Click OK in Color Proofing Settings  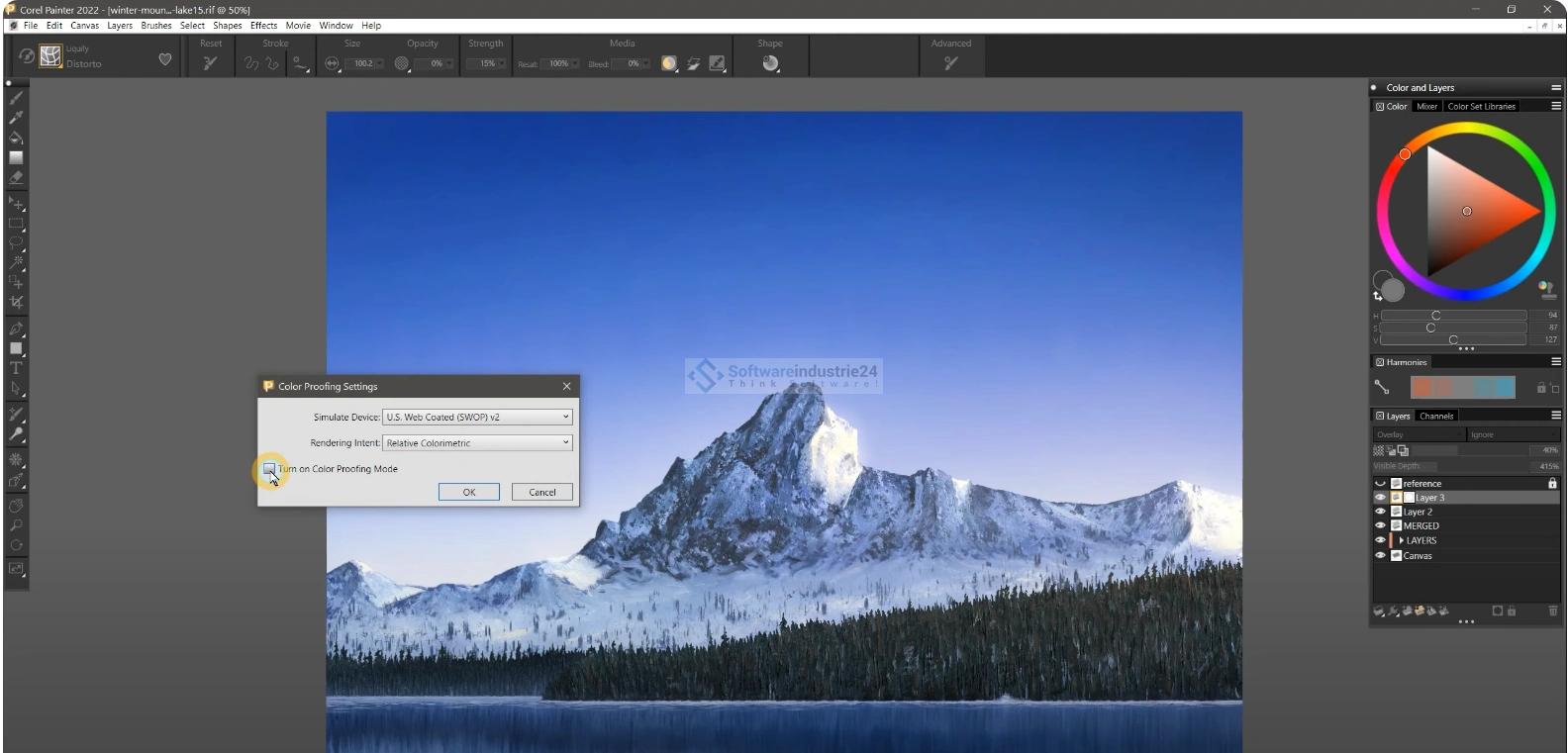tap(469, 493)
